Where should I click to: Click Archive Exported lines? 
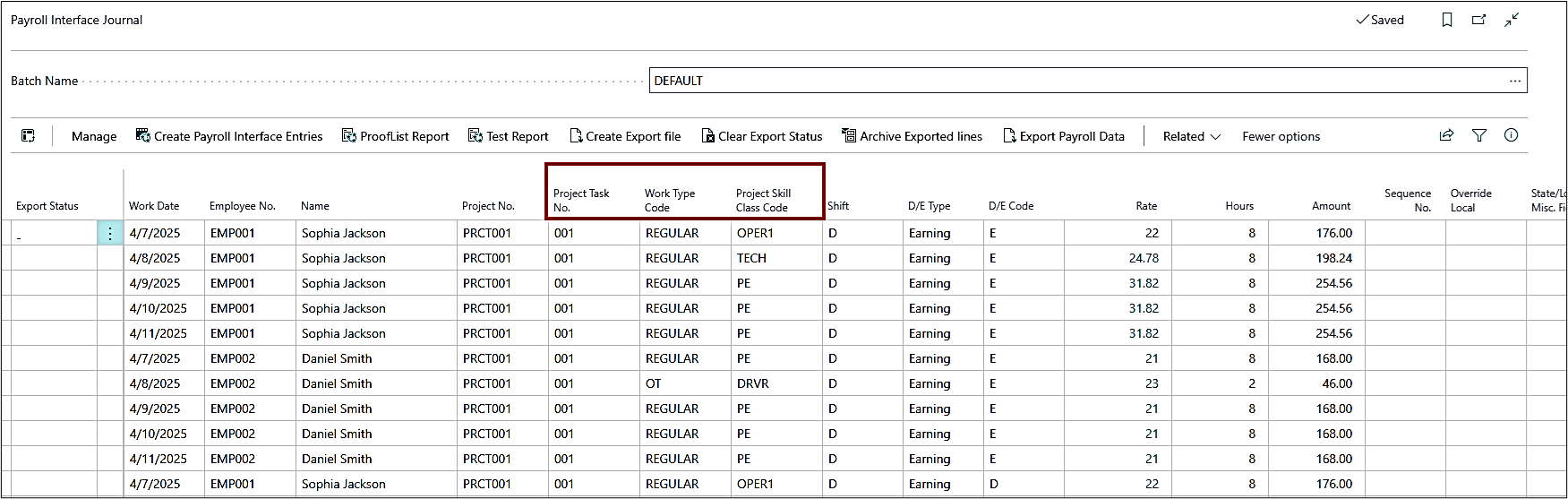click(x=913, y=136)
